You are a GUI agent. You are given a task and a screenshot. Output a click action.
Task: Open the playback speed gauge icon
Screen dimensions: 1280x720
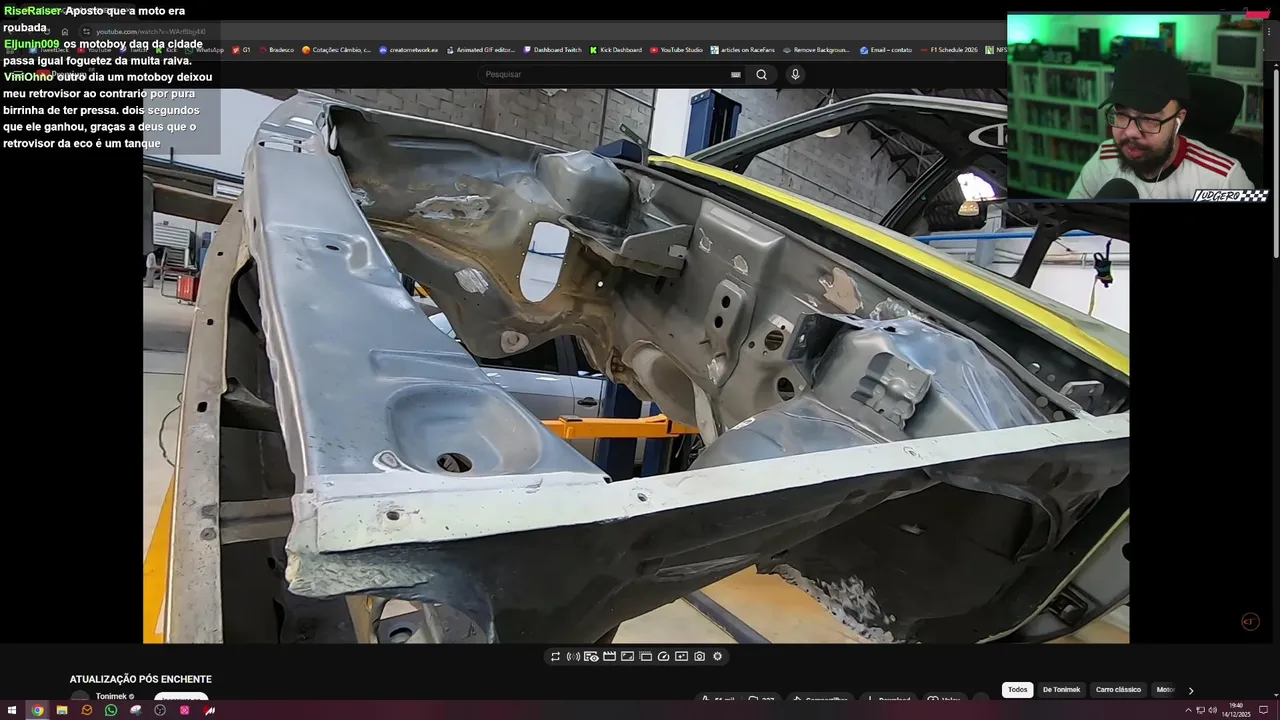663,657
